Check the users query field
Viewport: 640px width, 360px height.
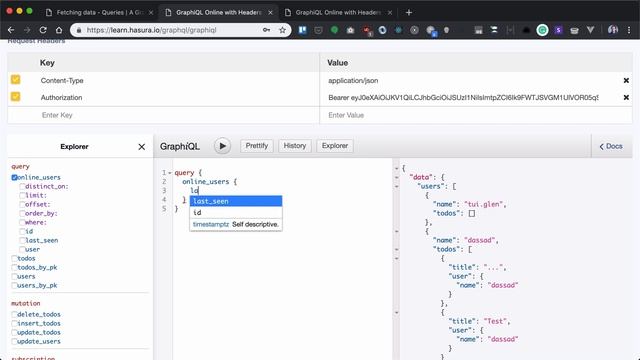pos(14,276)
